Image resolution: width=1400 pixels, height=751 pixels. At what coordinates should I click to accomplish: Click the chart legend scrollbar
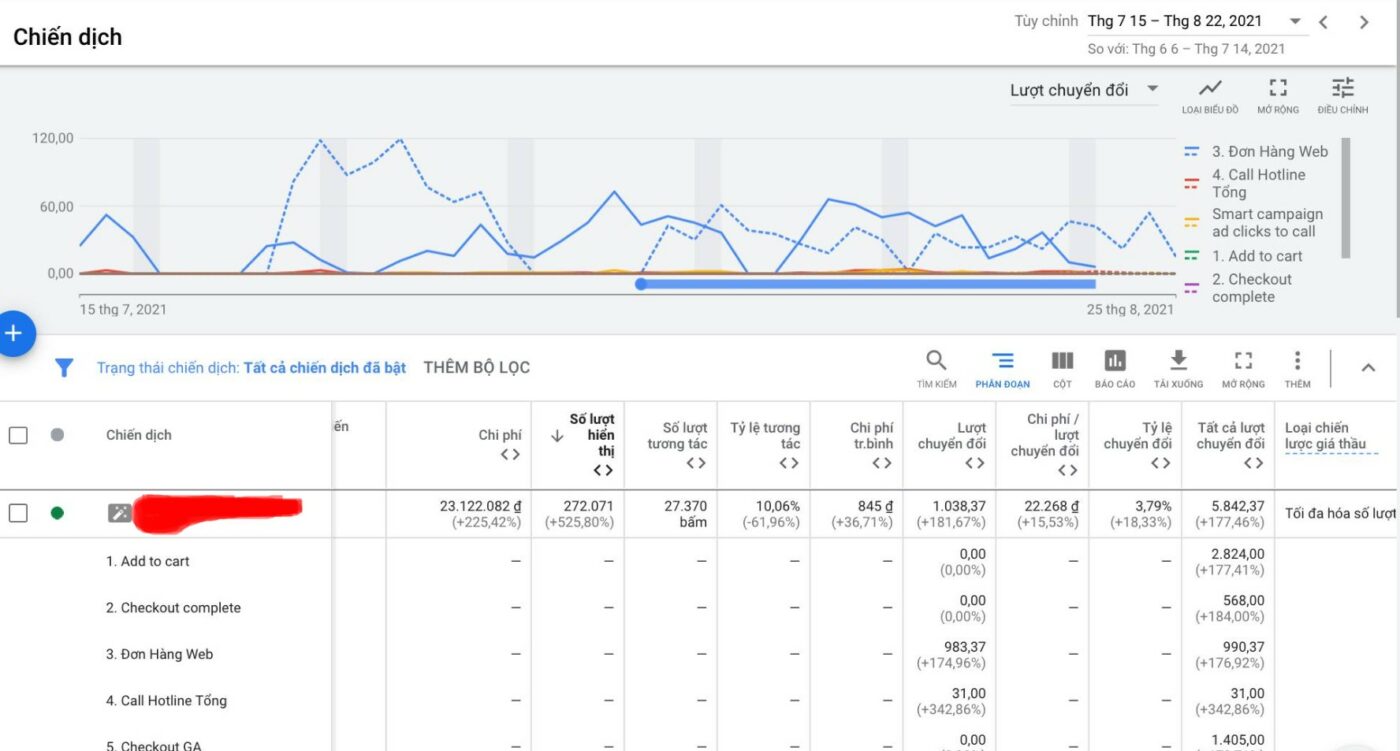click(1345, 198)
